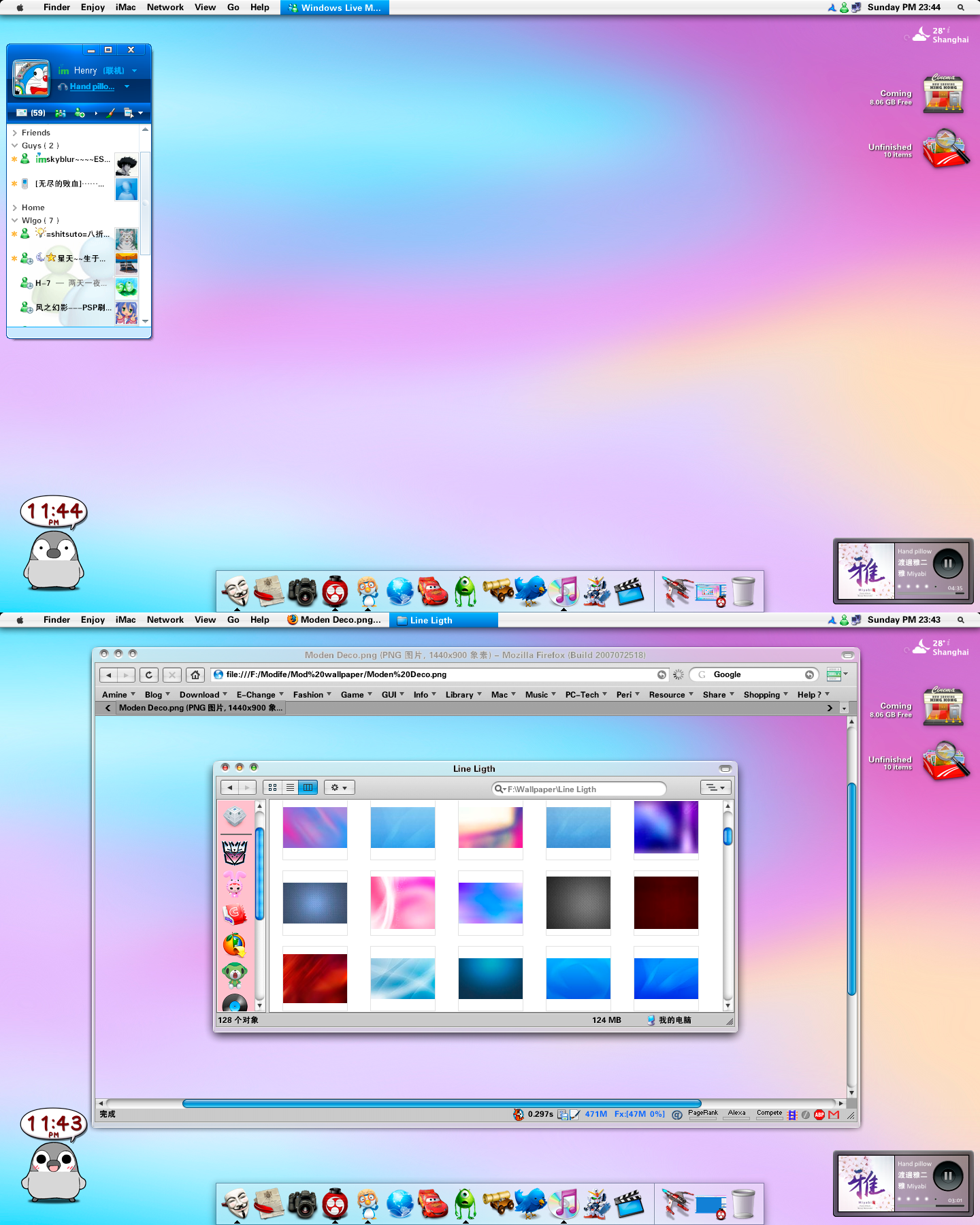Screen dimensions: 980x1225
Task: Click the green bear icon in the sidebar
Action: click(x=235, y=975)
